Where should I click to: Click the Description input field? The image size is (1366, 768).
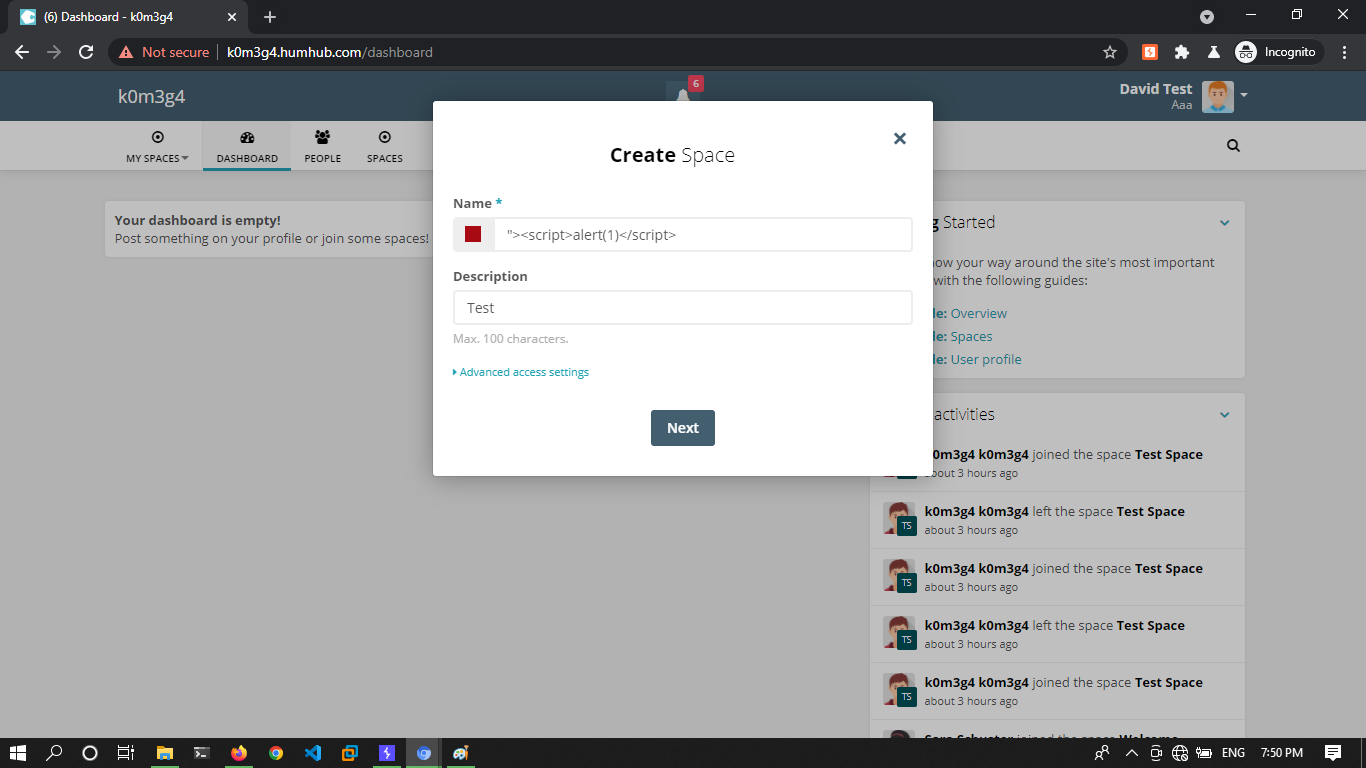682,308
